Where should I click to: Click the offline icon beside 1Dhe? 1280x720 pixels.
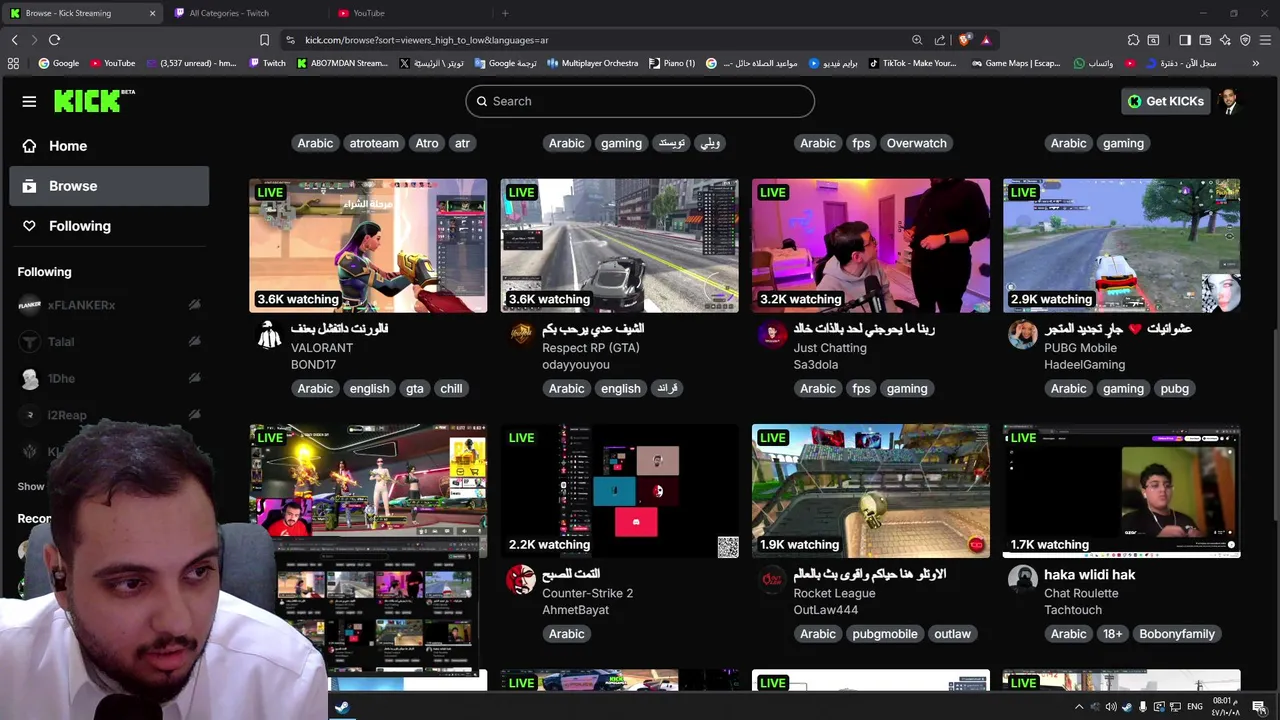coord(194,378)
